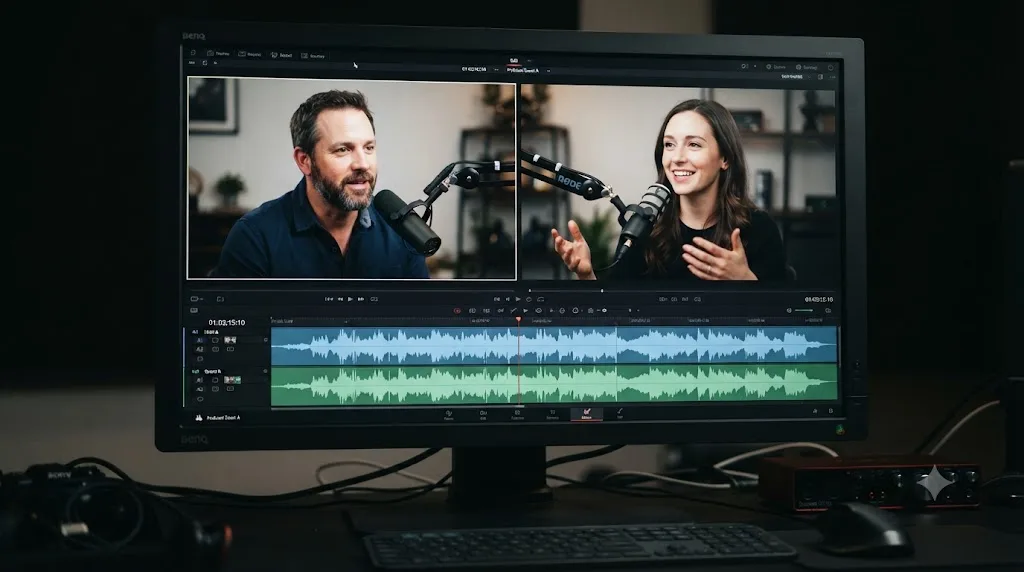This screenshot has height=572, width=1024.
Task: Step one frame forward in left viewer transport
Action: coord(361,299)
